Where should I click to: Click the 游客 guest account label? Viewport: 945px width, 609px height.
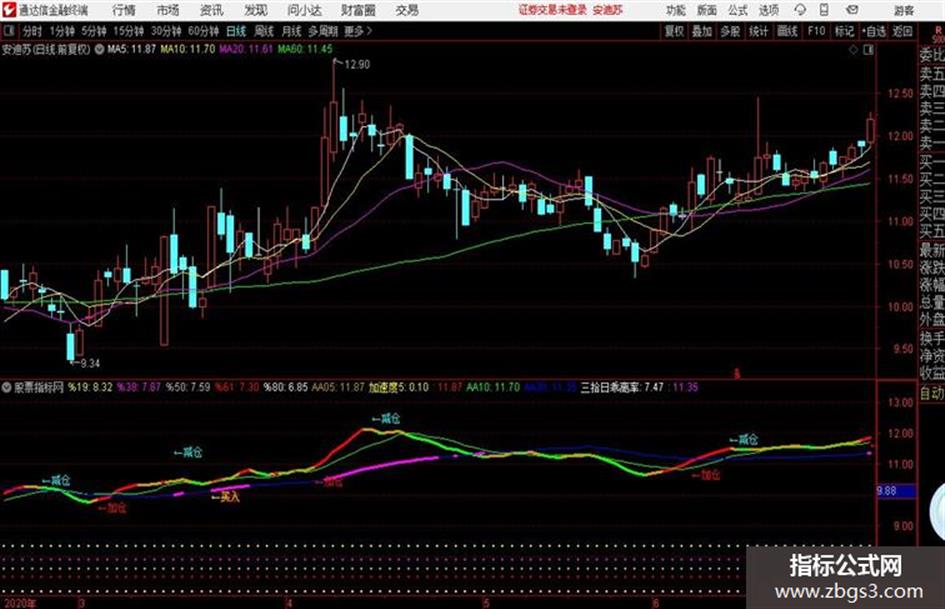[903, 10]
